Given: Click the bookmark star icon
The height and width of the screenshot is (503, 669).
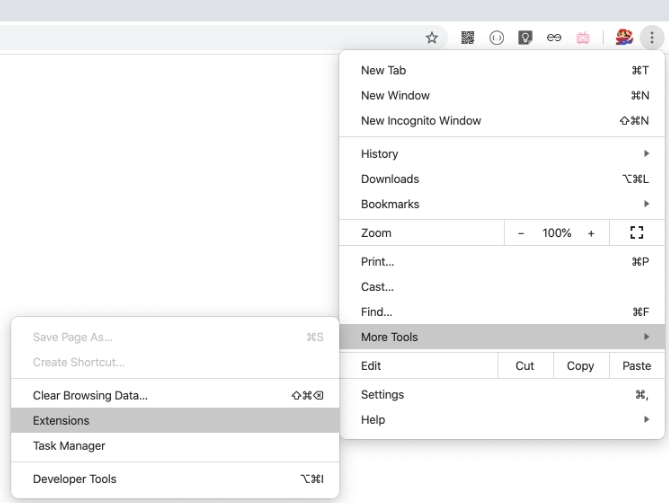Looking at the screenshot, I should click(x=432, y=37).
